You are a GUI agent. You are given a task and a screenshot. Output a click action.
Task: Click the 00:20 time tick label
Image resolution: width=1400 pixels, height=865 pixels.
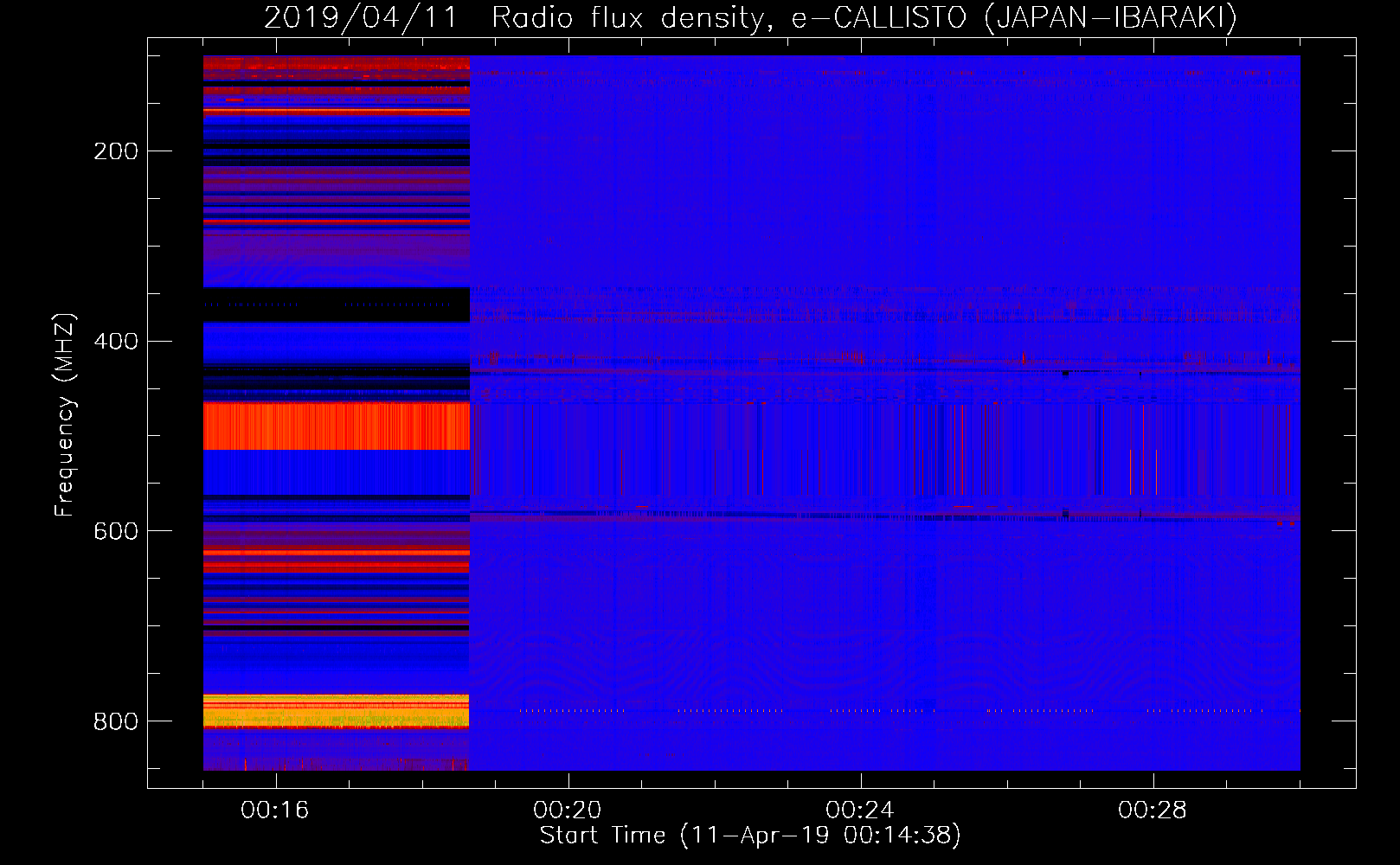[x=568, y=810]
